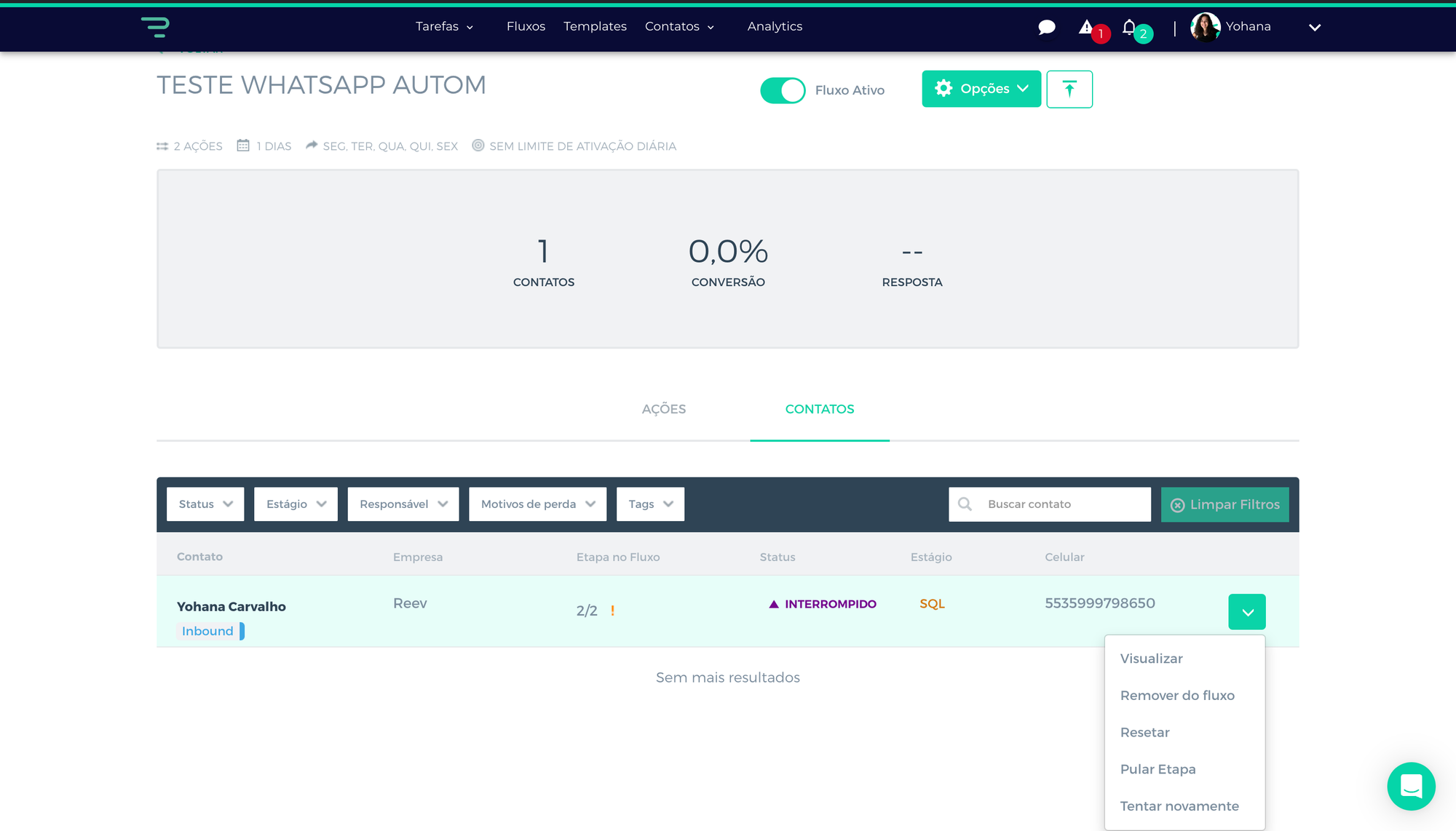This screenshot has height=831, width=1456.
Task: Expand the Status filter dropdown
Action: tap(205, 504)
